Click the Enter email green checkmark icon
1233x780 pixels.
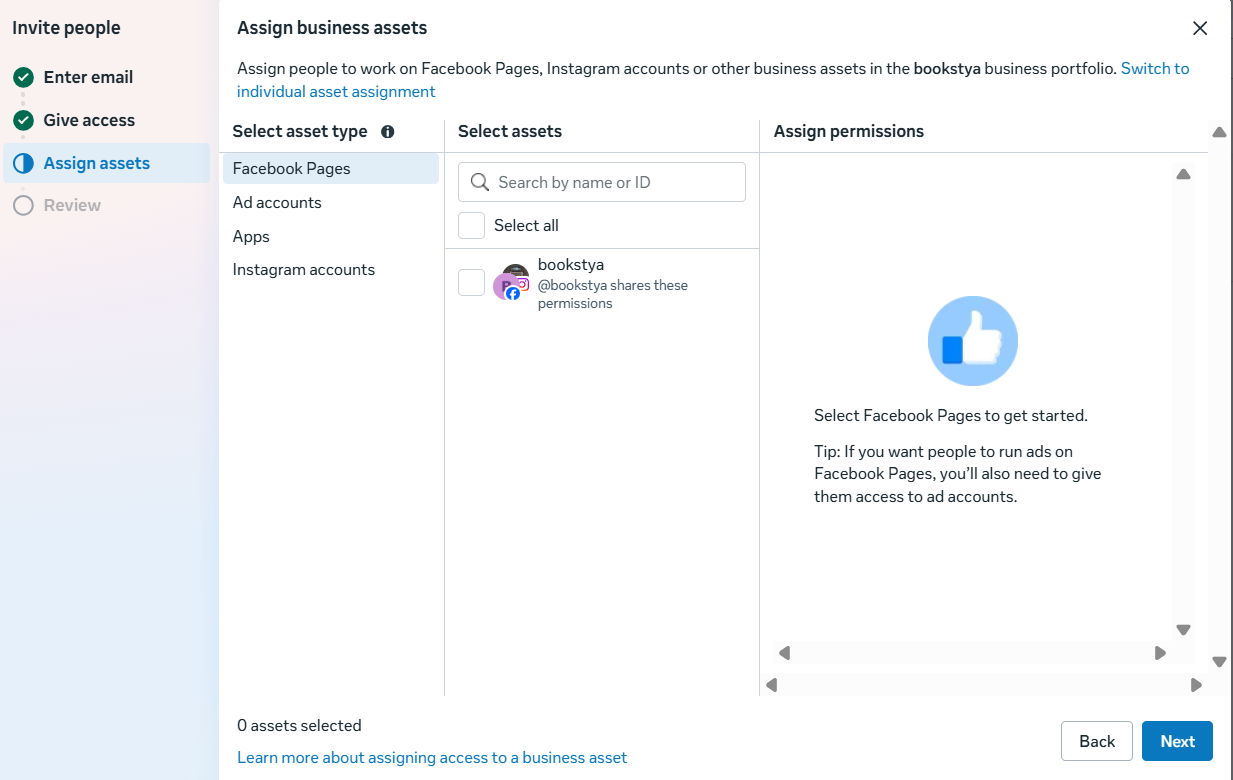click(23, 77)
